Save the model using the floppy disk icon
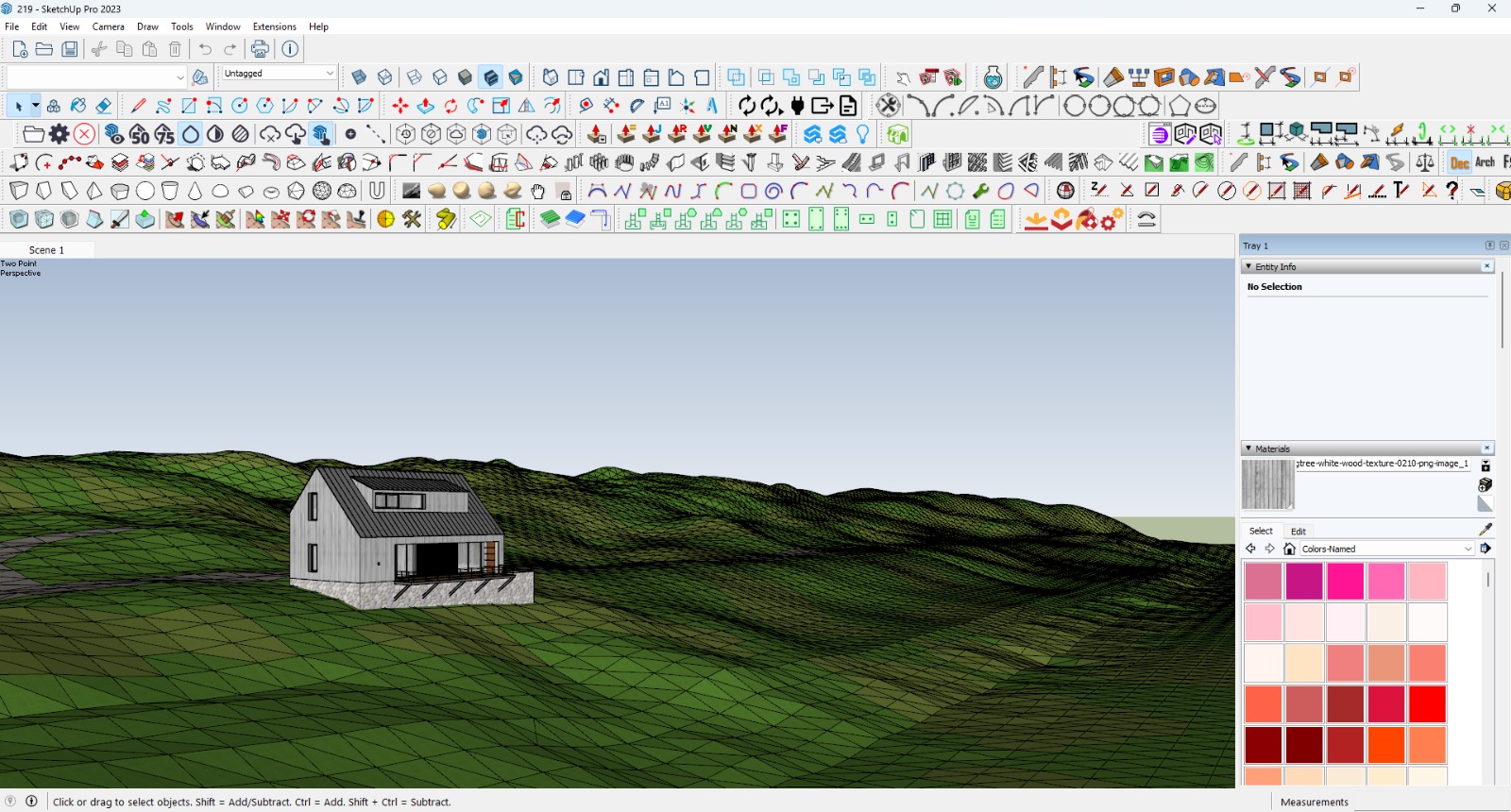This screenshot has width=1511, height=812. tap(70, 49)
